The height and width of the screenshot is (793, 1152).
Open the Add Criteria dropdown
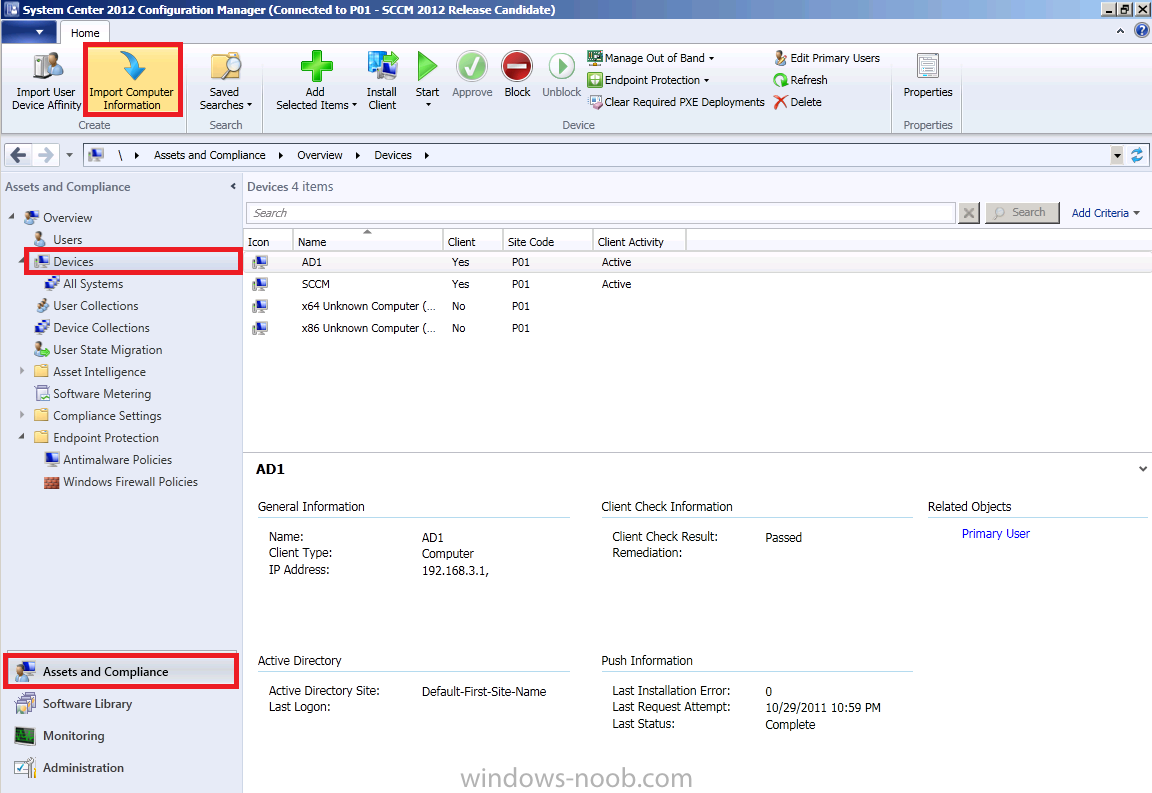point(1105,213)
